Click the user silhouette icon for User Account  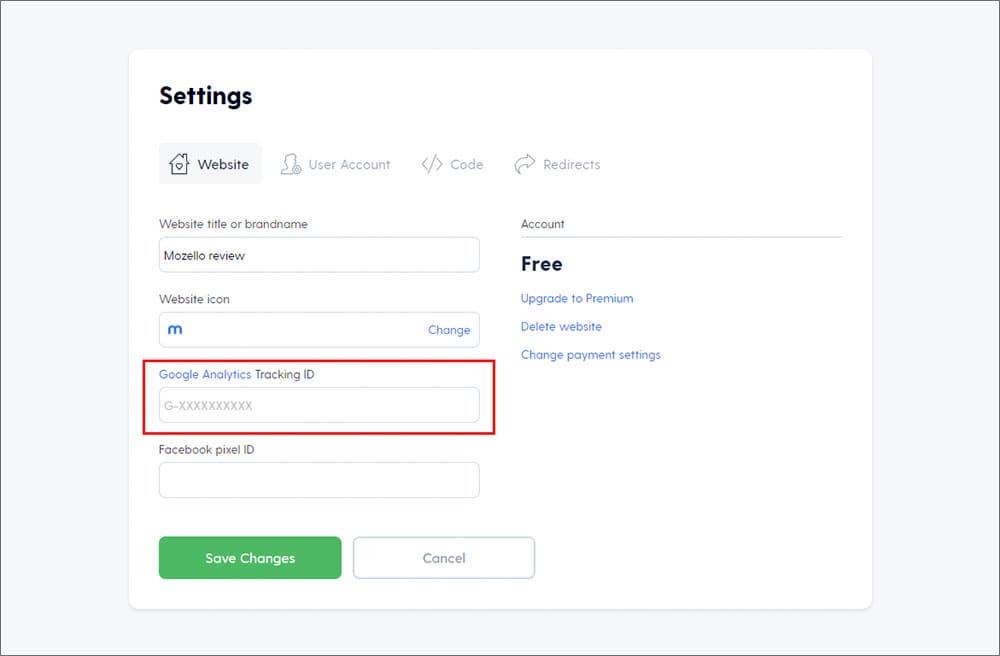click(x=290, y=164)
